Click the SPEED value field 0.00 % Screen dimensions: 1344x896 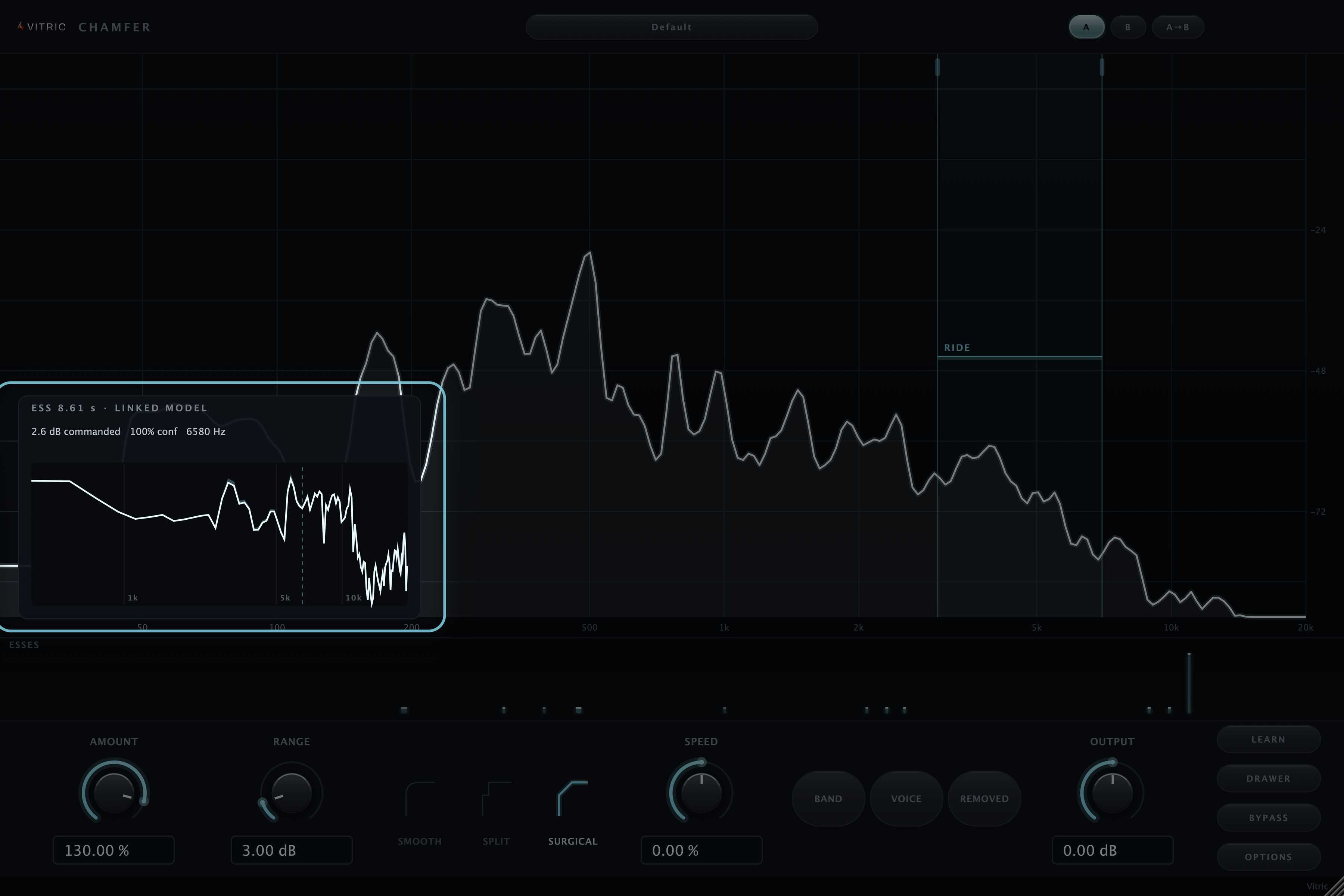click(x=701, y=850)
